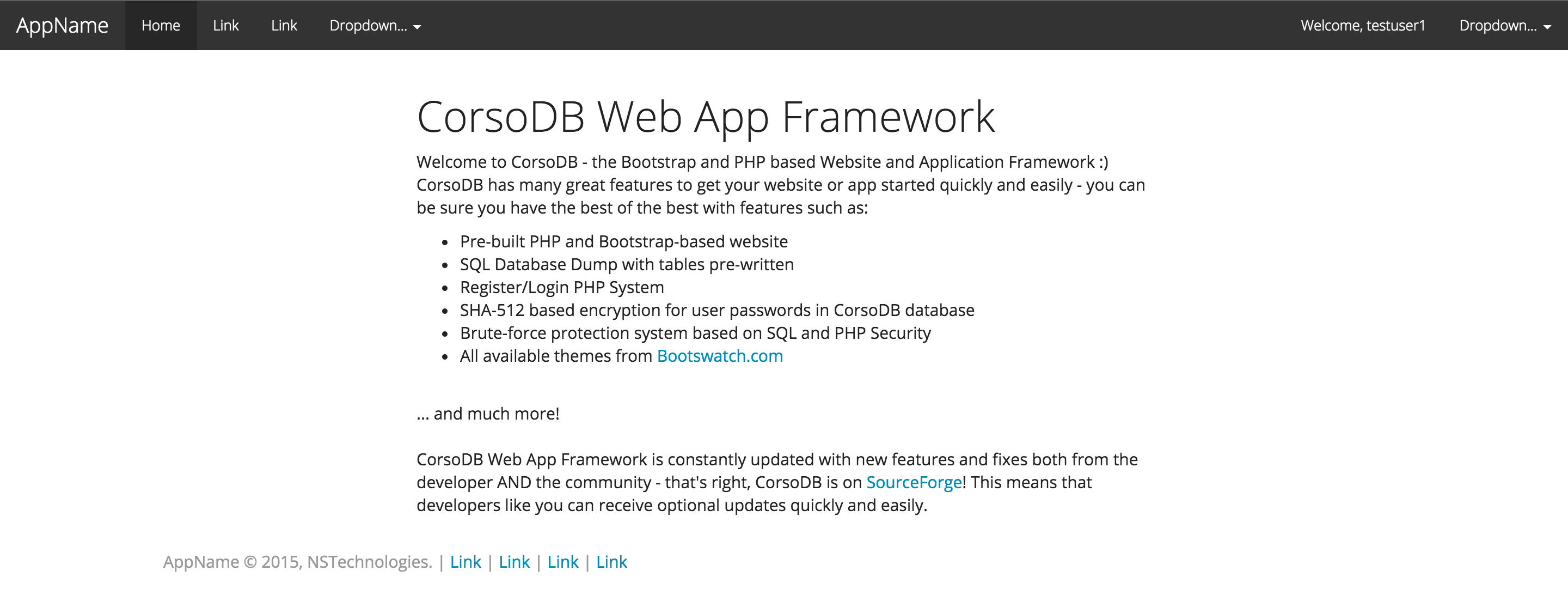Visit the Bootswatch.com link
Image resolution: width=1568 pixels, height=607 pixels.
[x=718, y=356]
